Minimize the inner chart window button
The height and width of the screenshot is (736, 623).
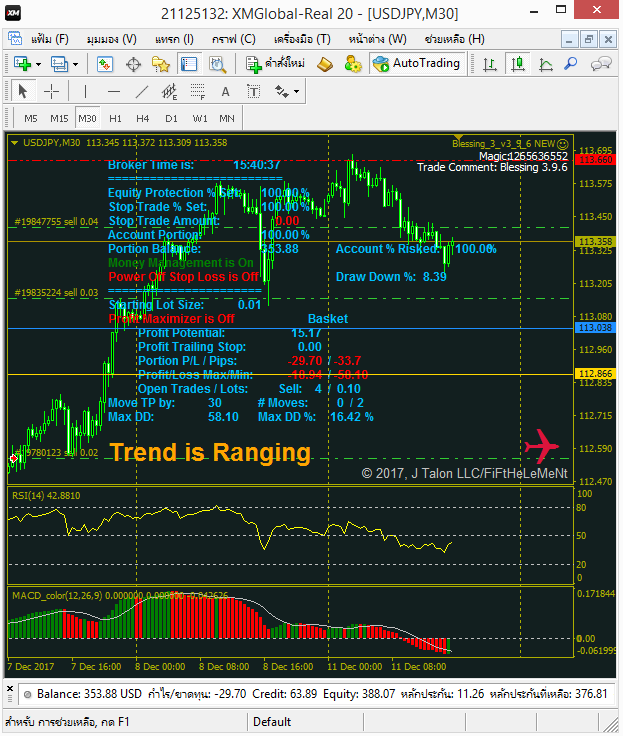coord(569,39)
